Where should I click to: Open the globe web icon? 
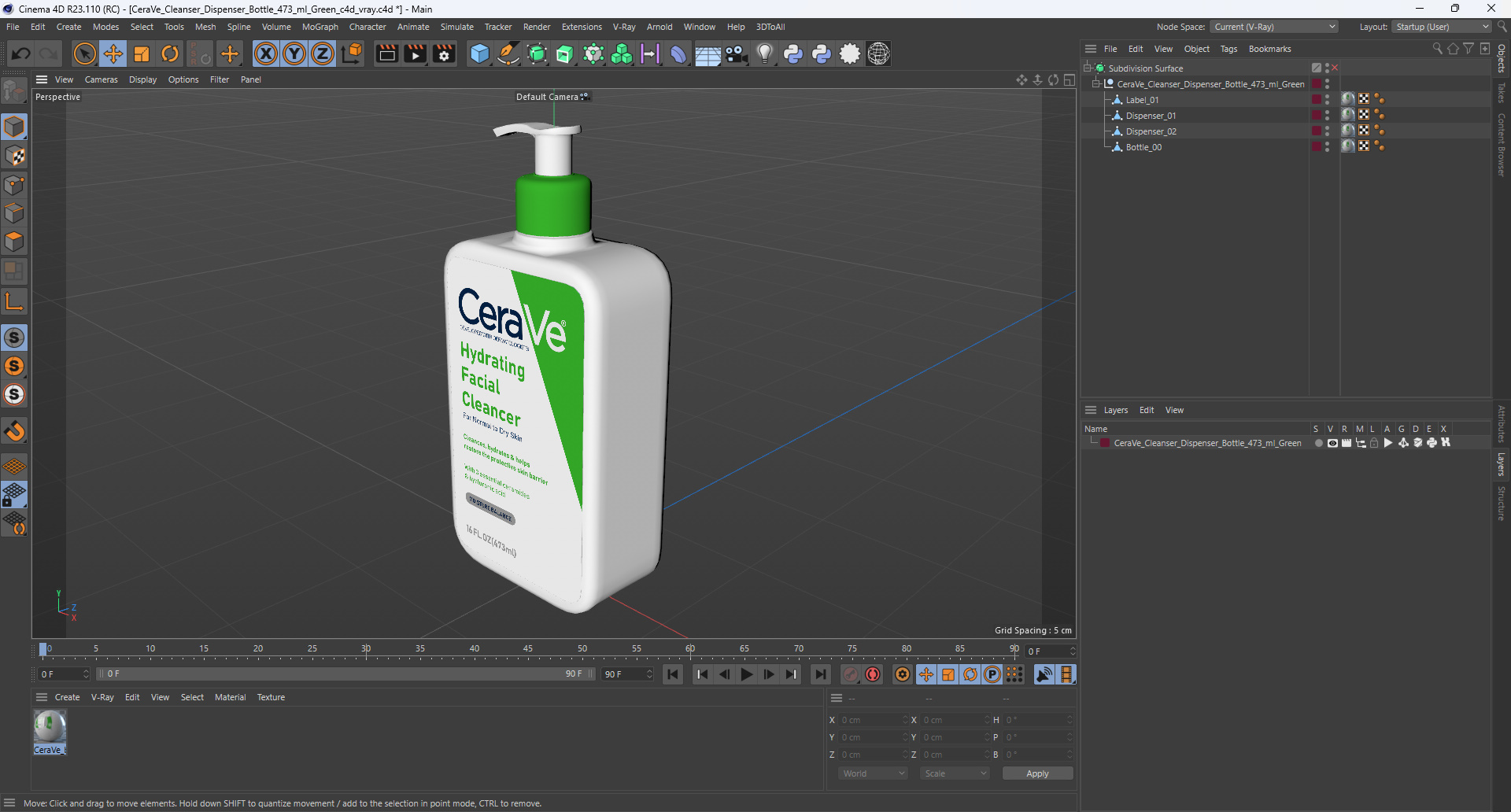click(878, 54)
